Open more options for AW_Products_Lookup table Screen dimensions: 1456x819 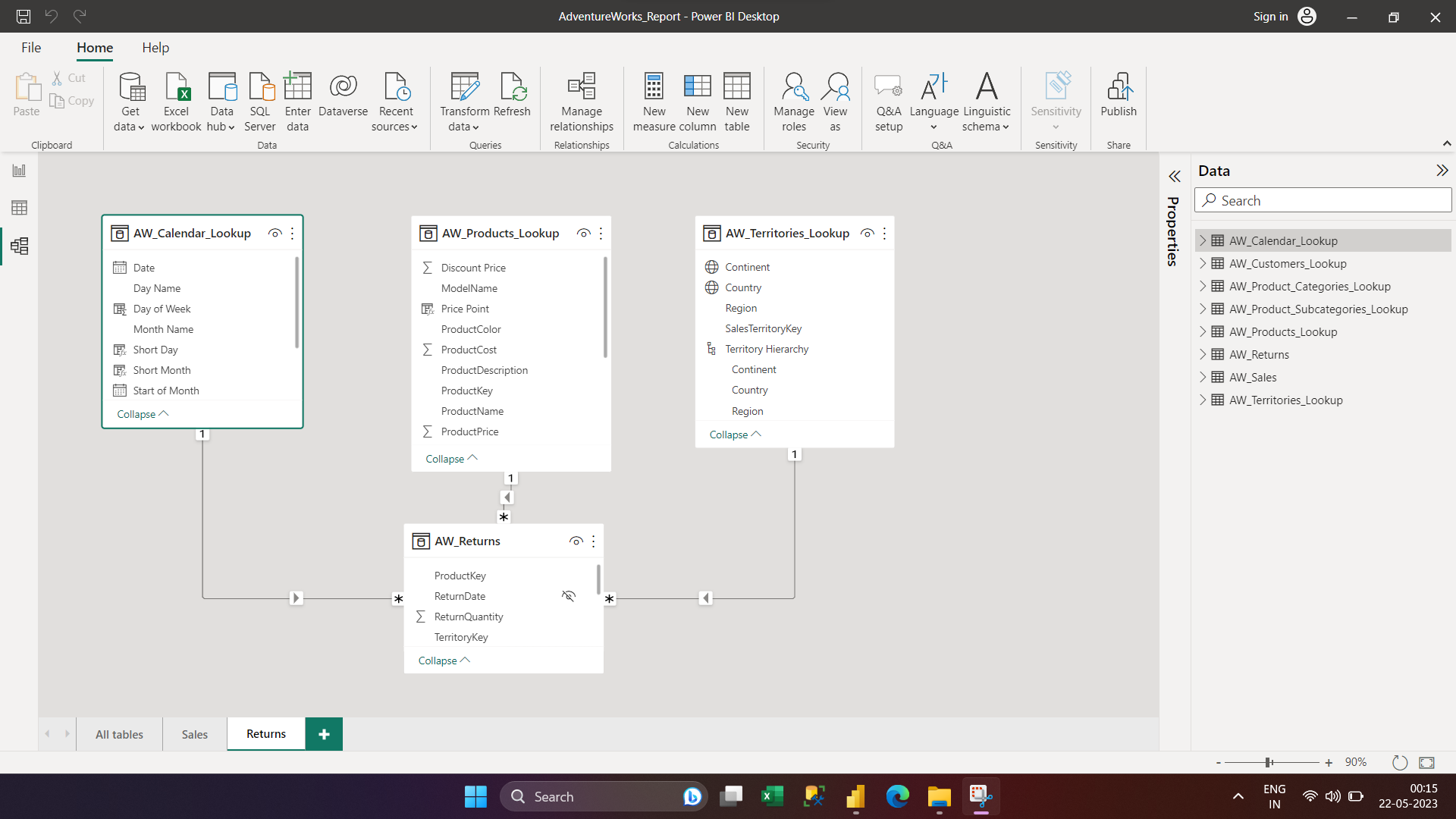point(601,234)
